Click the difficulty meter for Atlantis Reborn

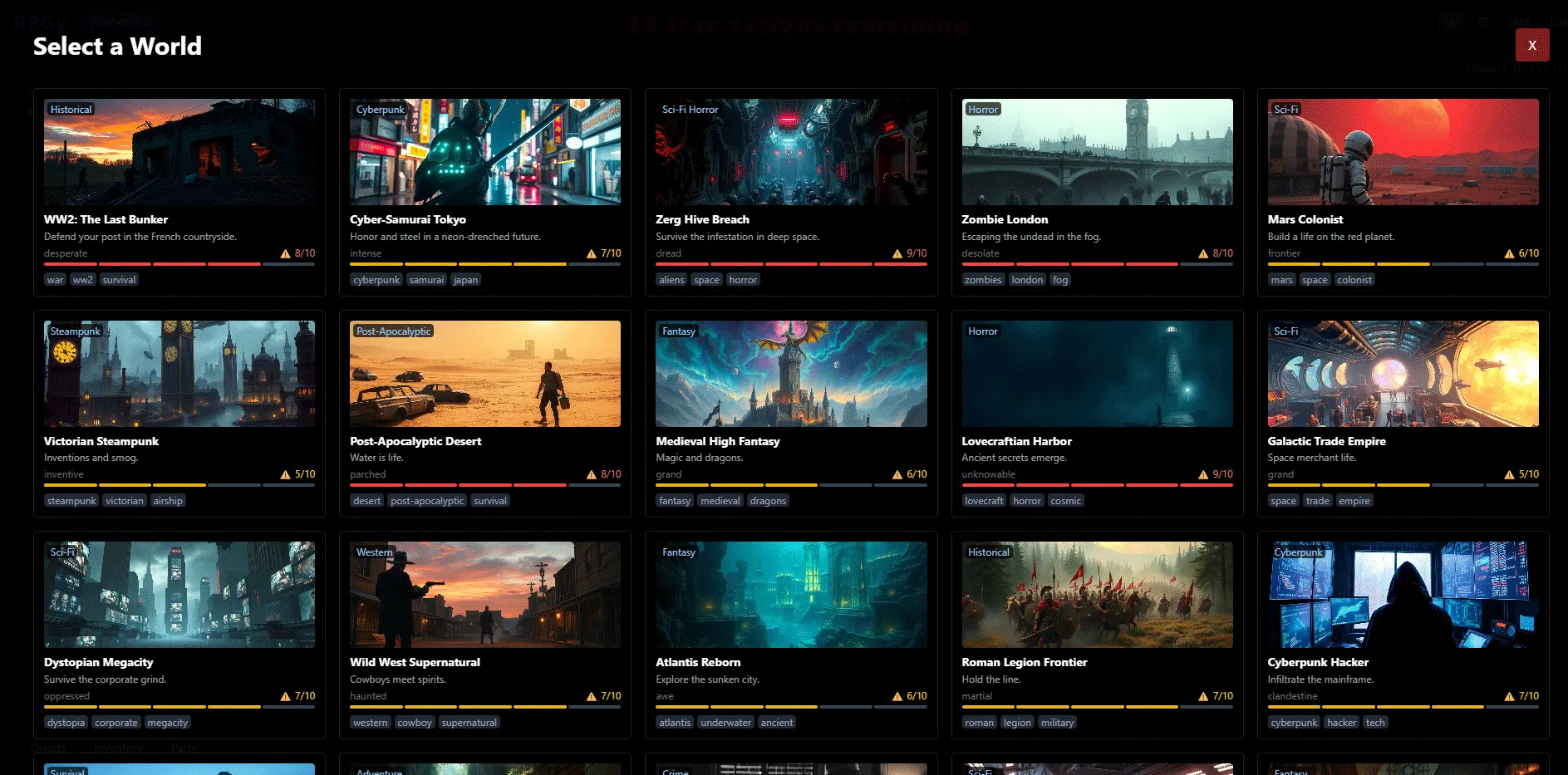(x=791, y=707)
